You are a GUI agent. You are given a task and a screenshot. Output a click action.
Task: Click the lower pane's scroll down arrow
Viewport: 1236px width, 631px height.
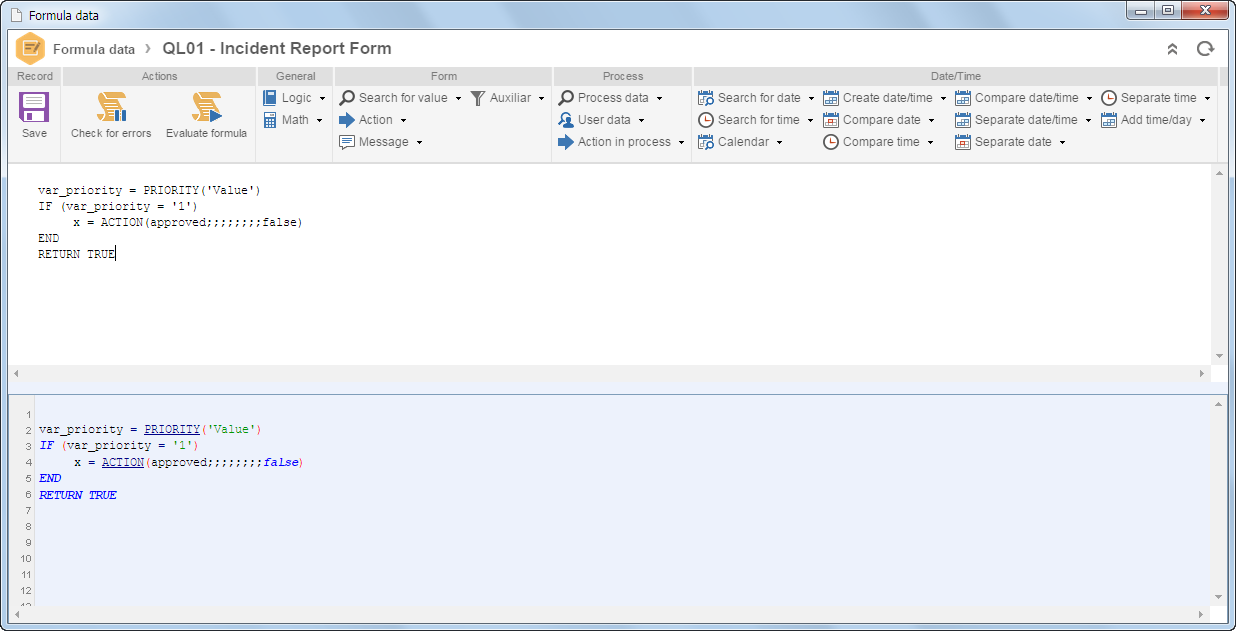point(1219,597)
